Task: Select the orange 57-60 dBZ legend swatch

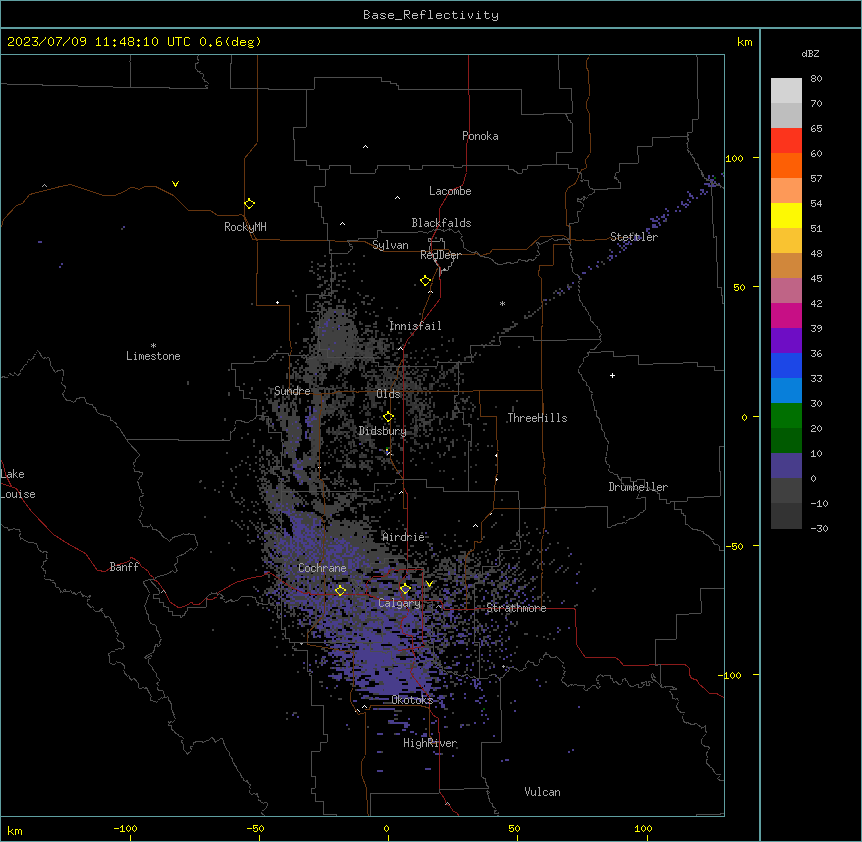Action: (786, 165)
